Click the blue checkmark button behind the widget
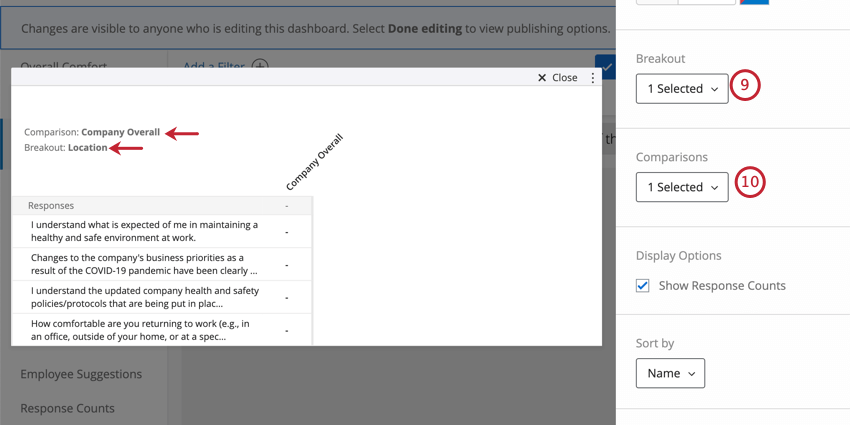 [x=606, y=65]
